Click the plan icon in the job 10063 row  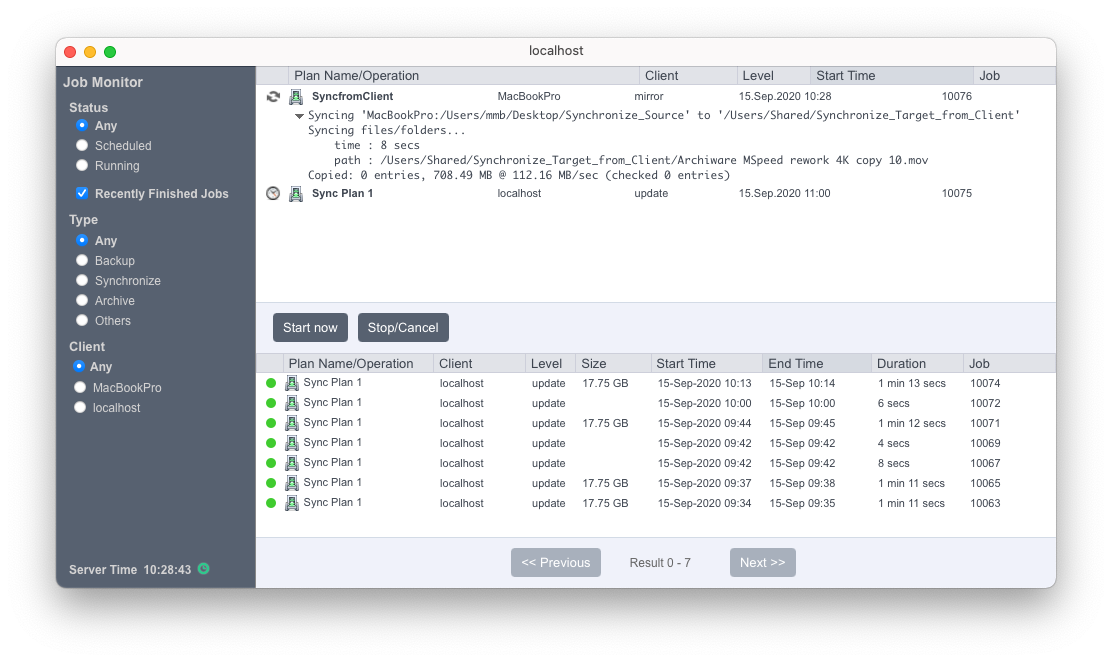pyautogui.click(x=291, y=503)
